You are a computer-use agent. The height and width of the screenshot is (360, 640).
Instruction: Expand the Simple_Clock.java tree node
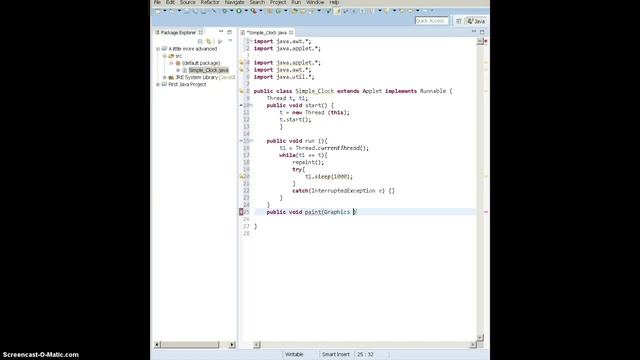(x=178, y=70)
